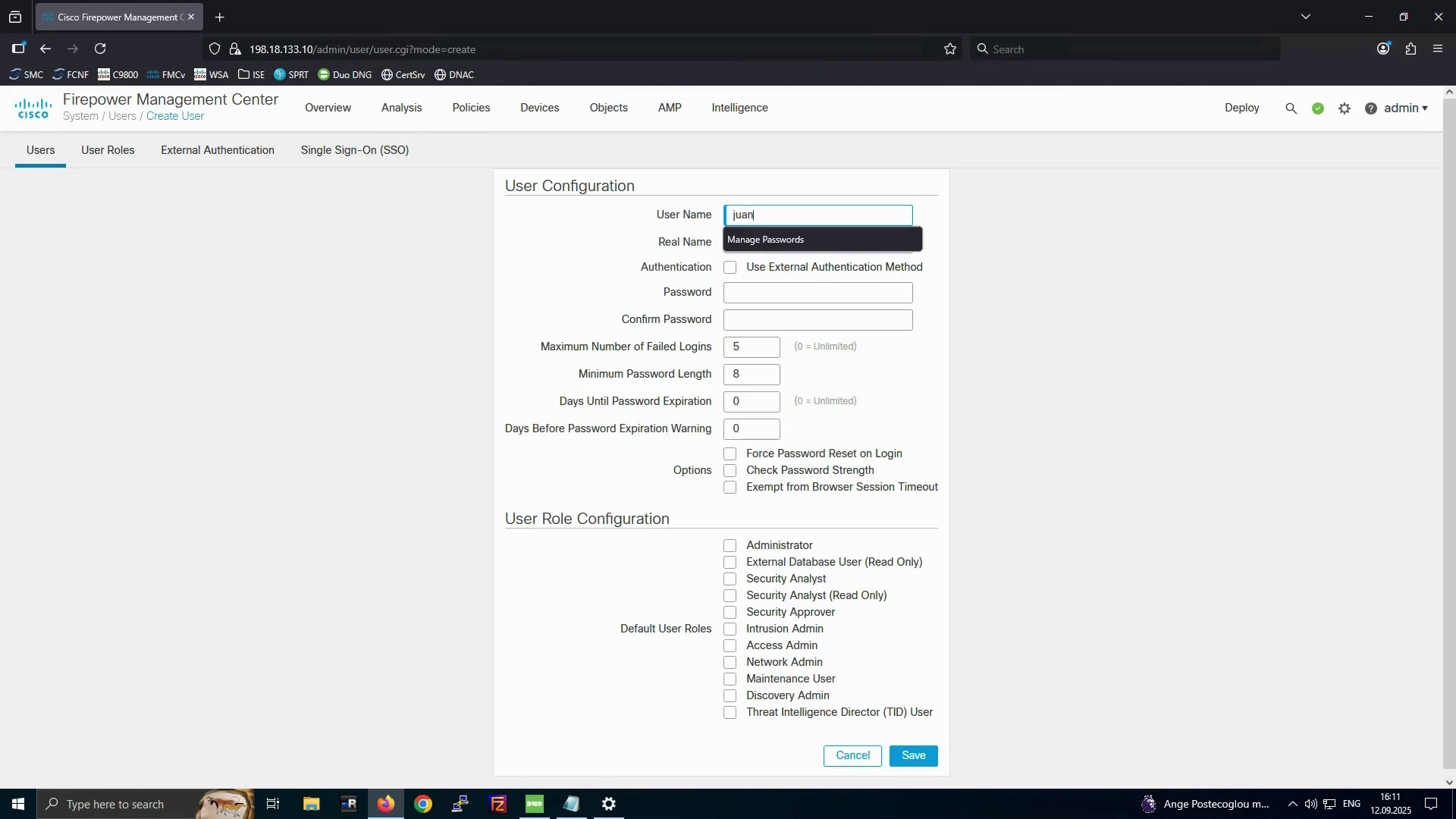Open the system settings gear icon
Screen dimensions: 1456x819
1345,108
